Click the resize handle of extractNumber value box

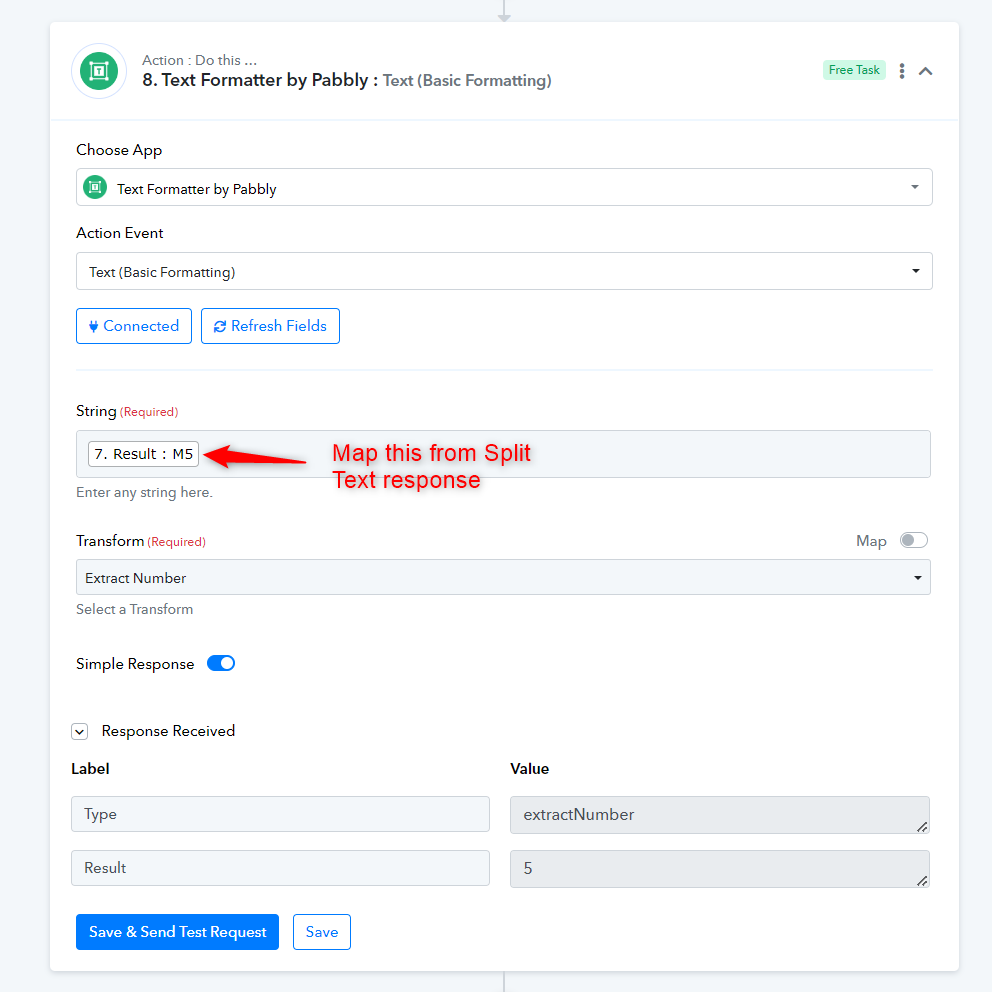tap(922, 826)
